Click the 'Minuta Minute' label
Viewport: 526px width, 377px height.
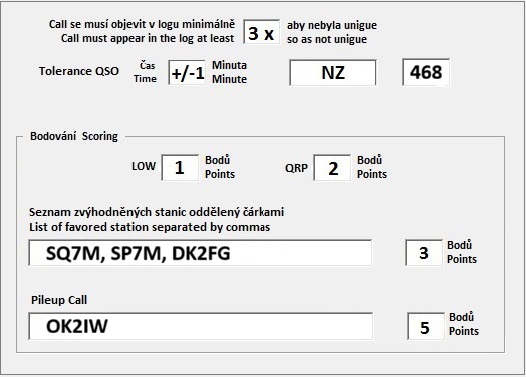[x=229, y=72]
